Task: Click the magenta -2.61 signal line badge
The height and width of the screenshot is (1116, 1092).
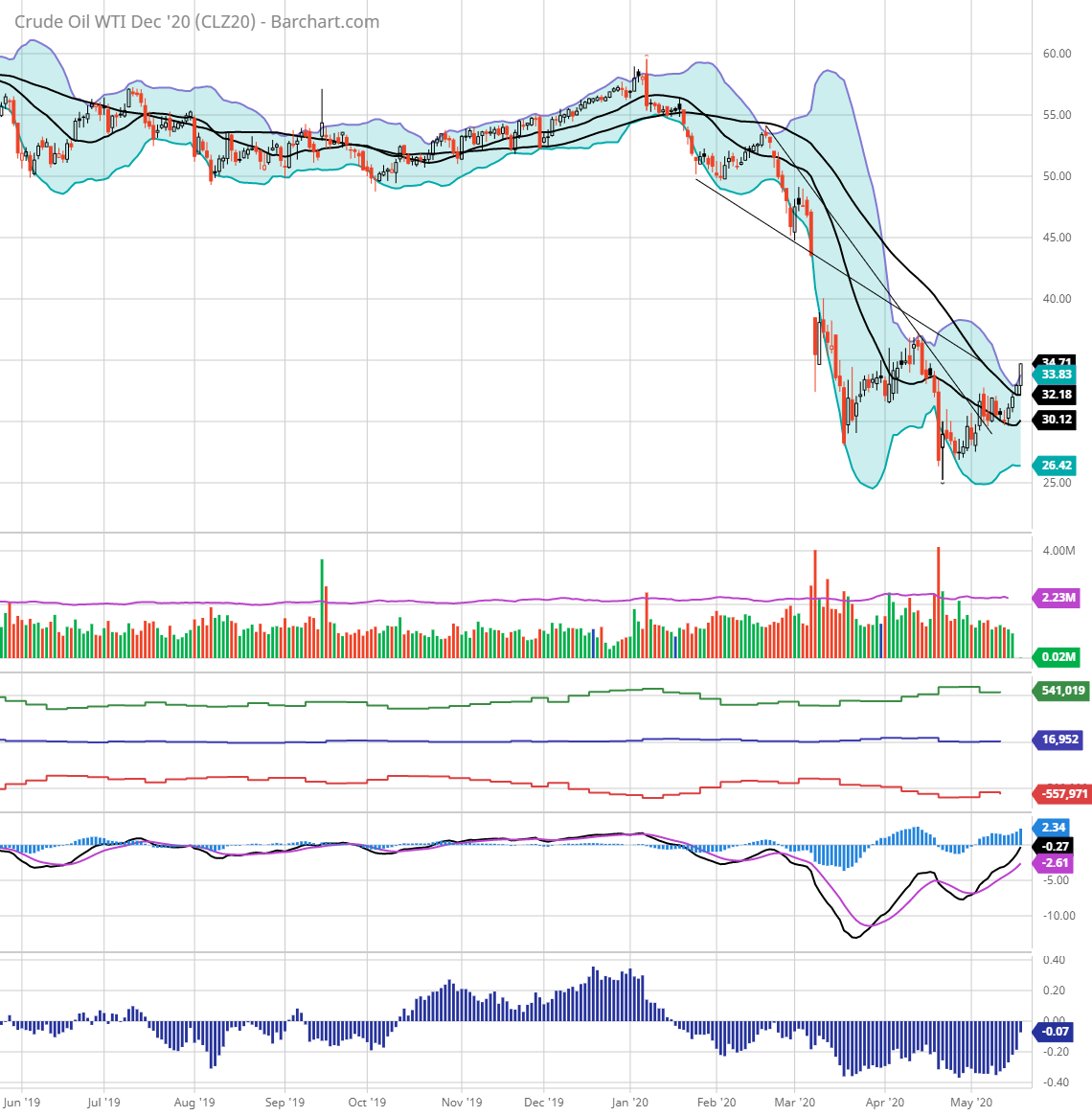Action: [x=1052, y=864]
